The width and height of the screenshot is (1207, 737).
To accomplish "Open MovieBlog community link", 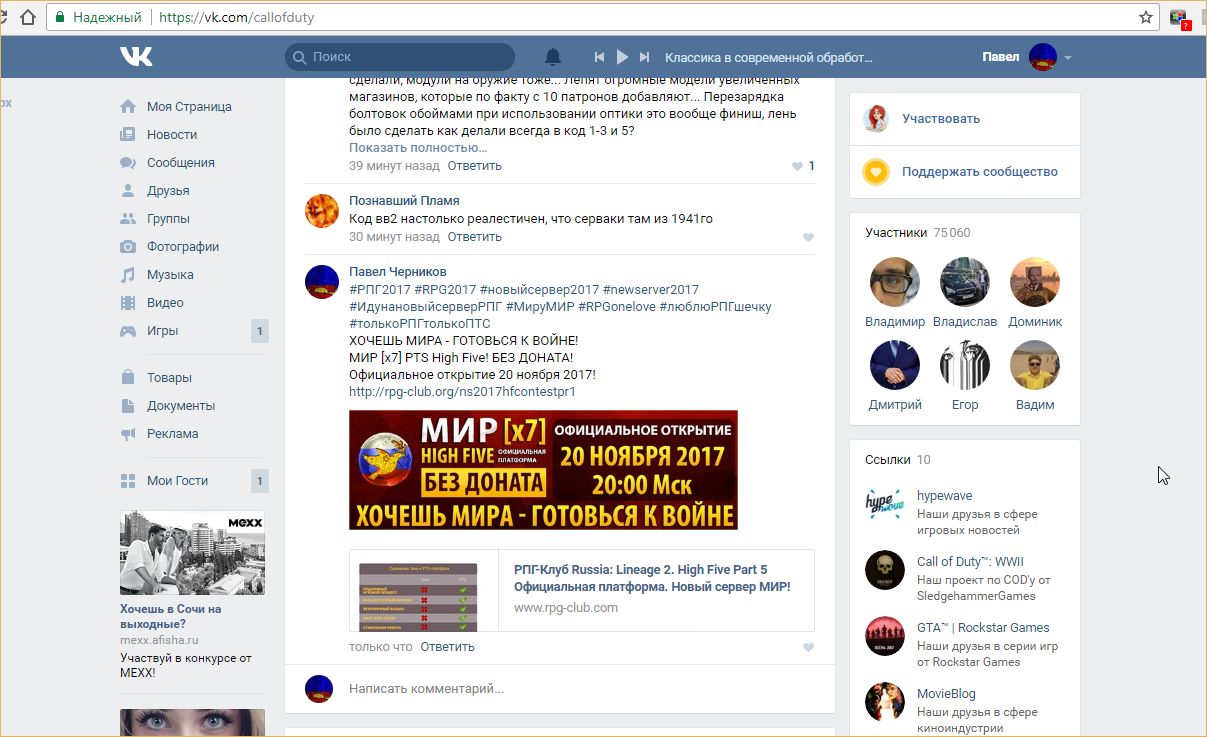I will tap(946, 693).
